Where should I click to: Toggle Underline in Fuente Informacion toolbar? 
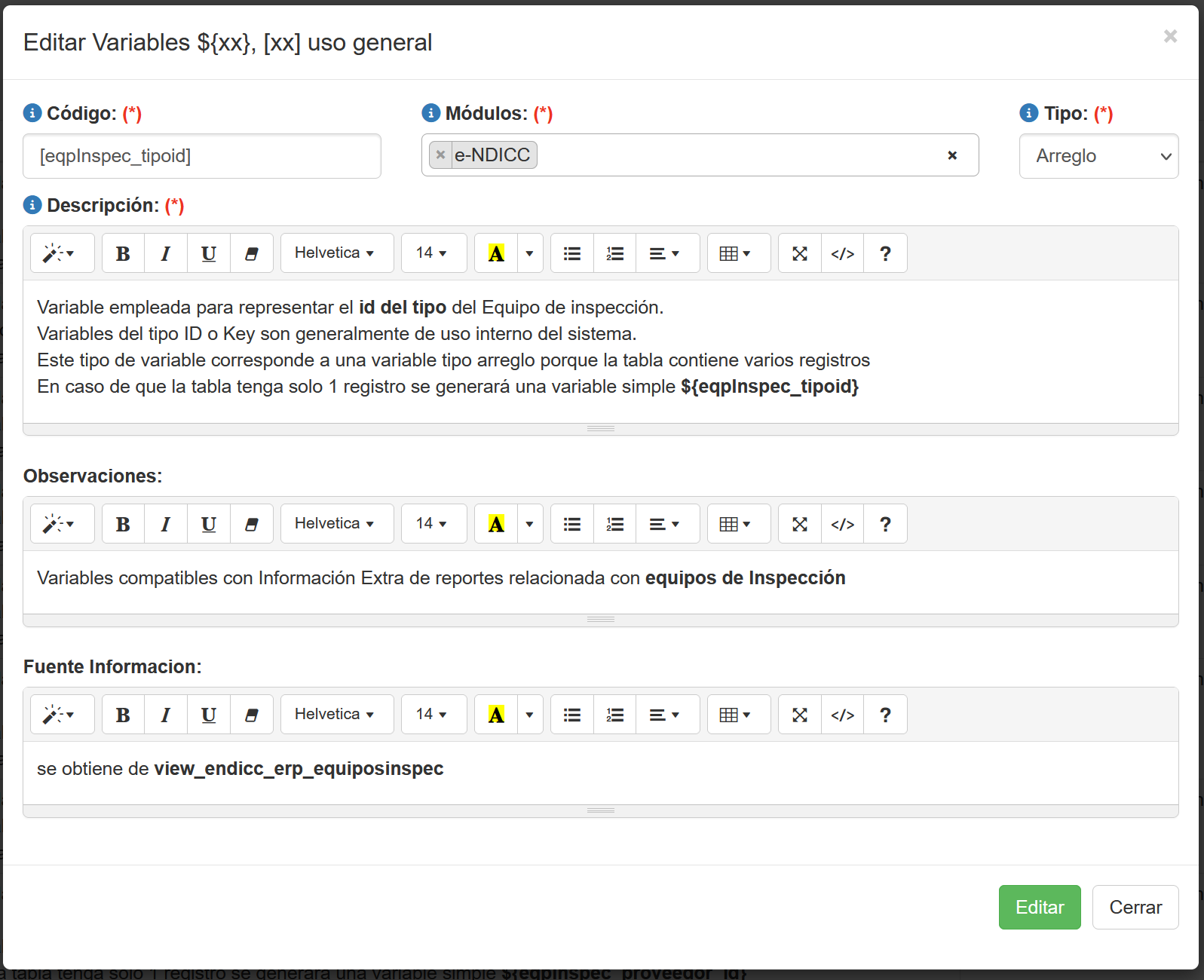click(209, 715)
